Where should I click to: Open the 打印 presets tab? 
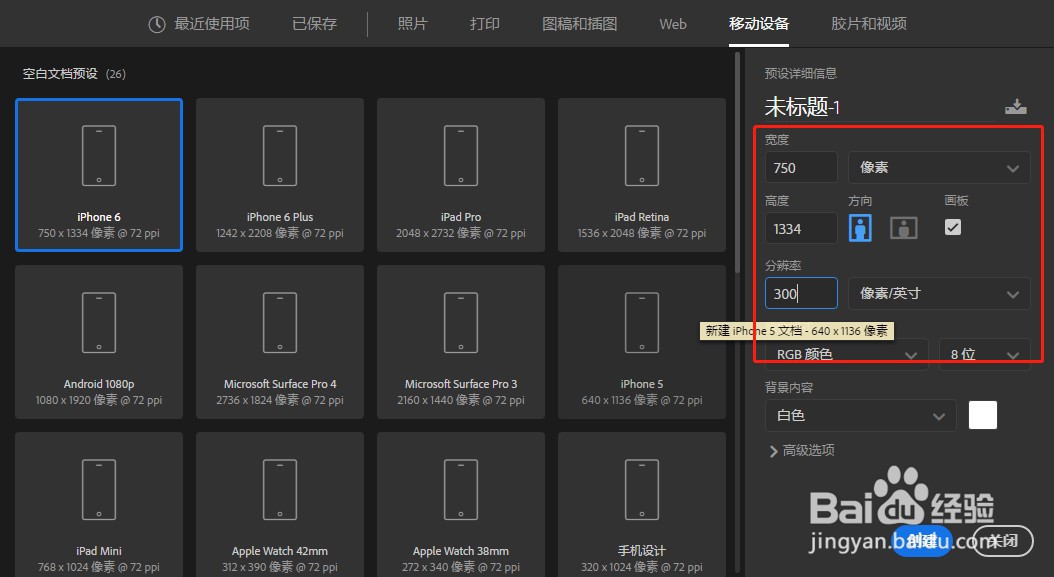coord(485,24)
